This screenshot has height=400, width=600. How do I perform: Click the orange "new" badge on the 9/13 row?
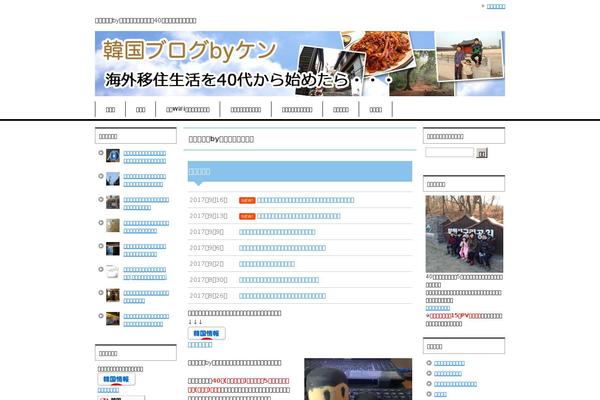pos(247,216)
